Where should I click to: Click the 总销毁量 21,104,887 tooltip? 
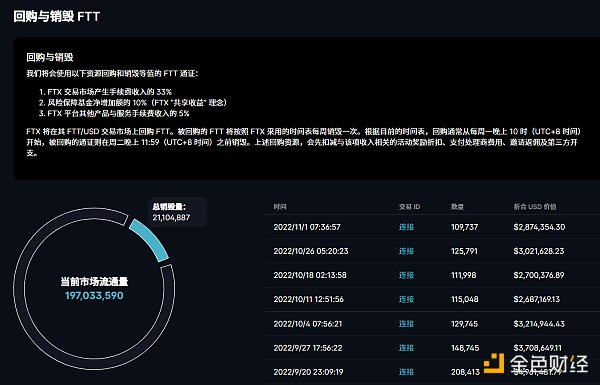[178, 212]
